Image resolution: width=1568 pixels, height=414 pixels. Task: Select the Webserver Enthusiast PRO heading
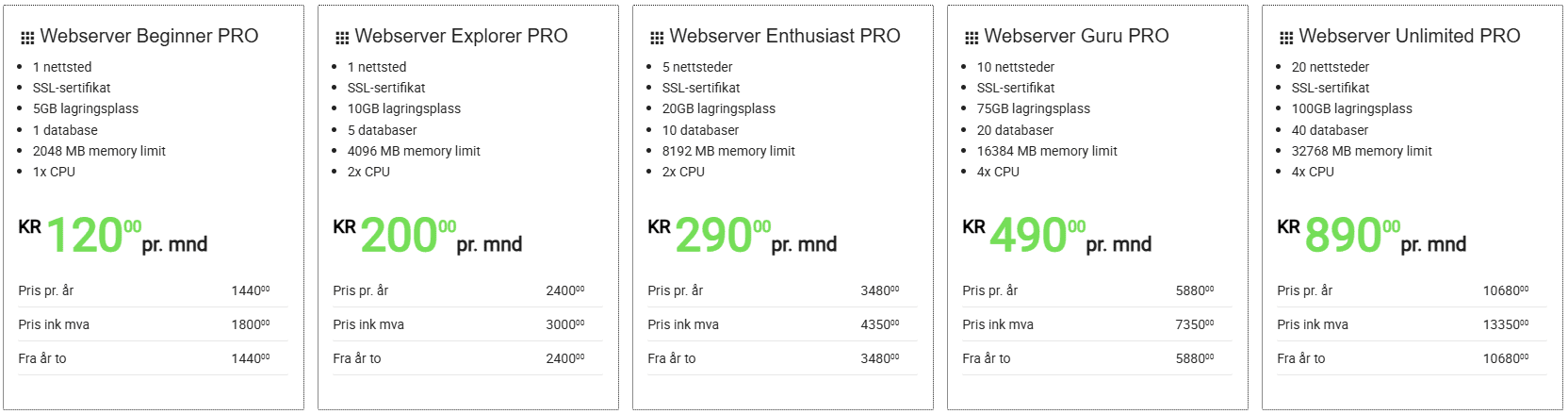point(785,36)
